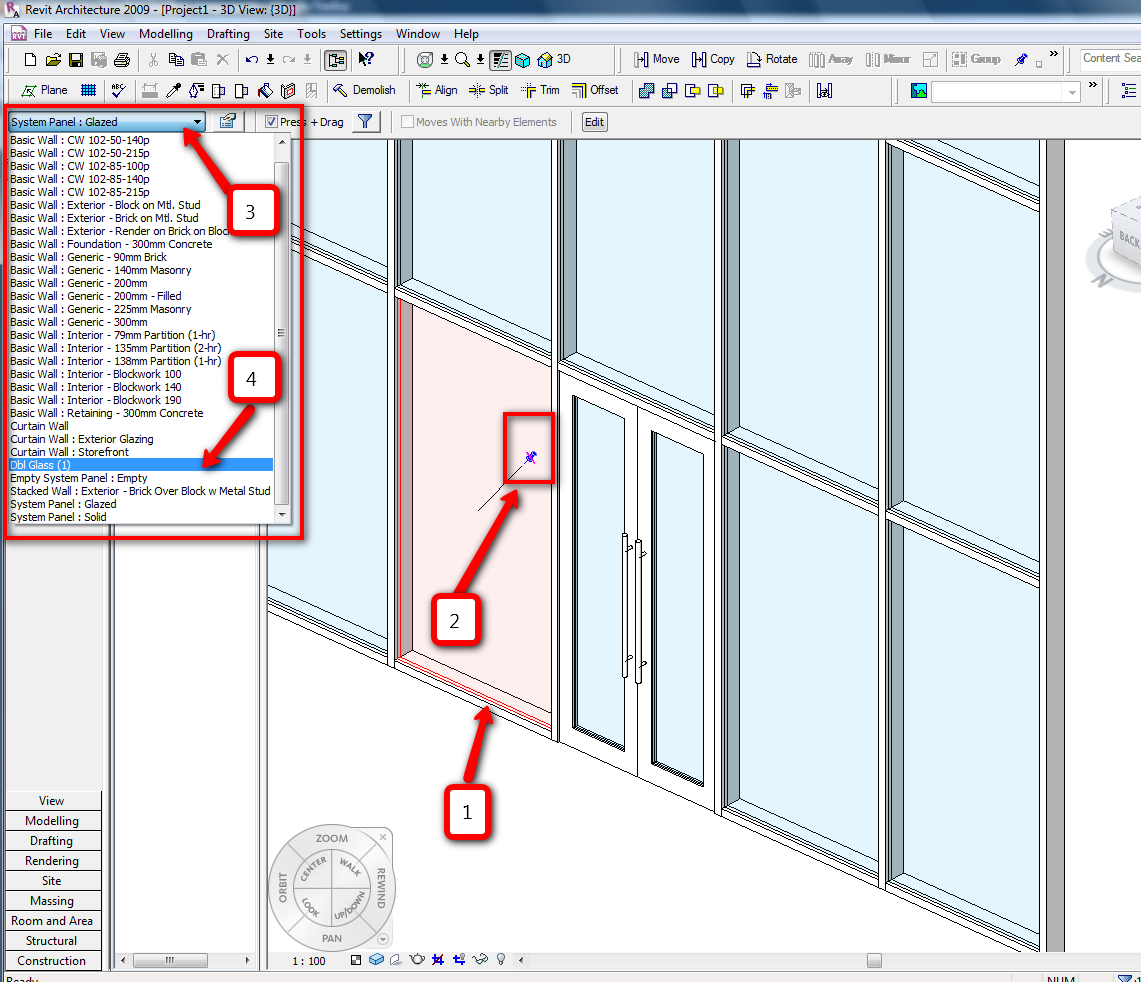This screenshot has width=1141, height=982.
Task: Select the Align tool
Action: [x=437, y=90]
